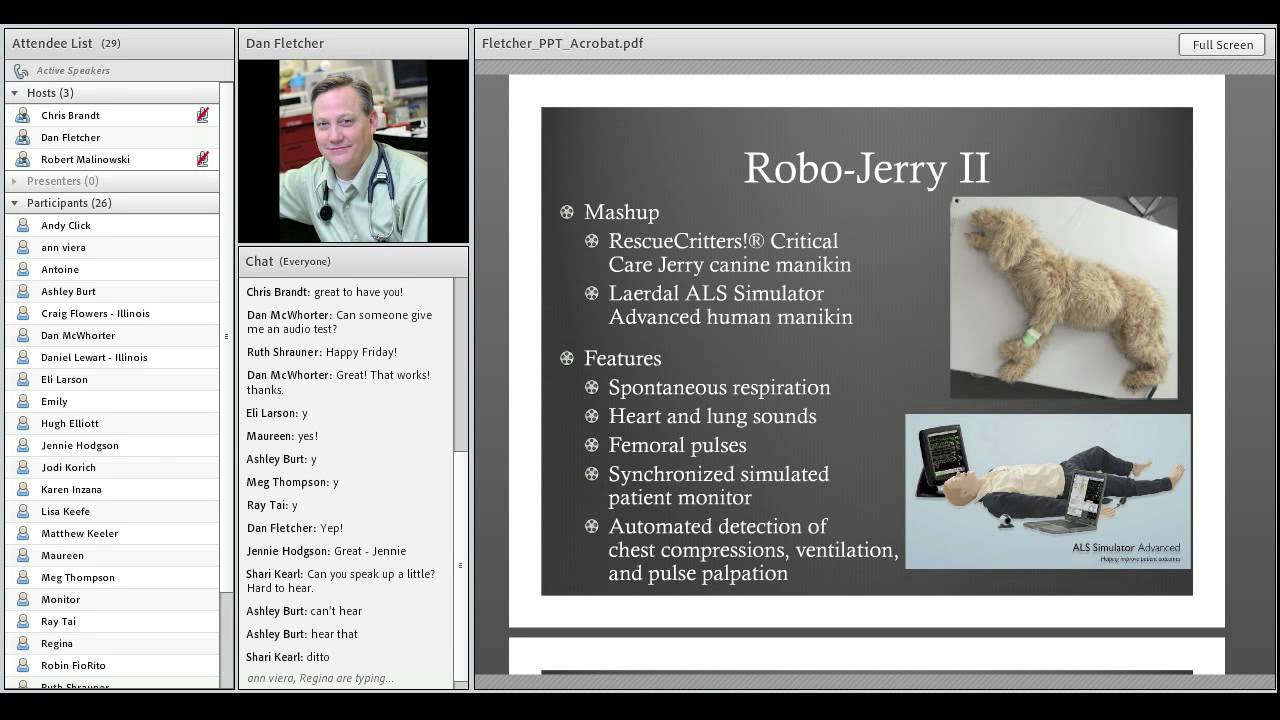Click the "Spontaneous respiration" slide bullet
The width and height of the screenshot is (1280, 720).
[720, 387]
